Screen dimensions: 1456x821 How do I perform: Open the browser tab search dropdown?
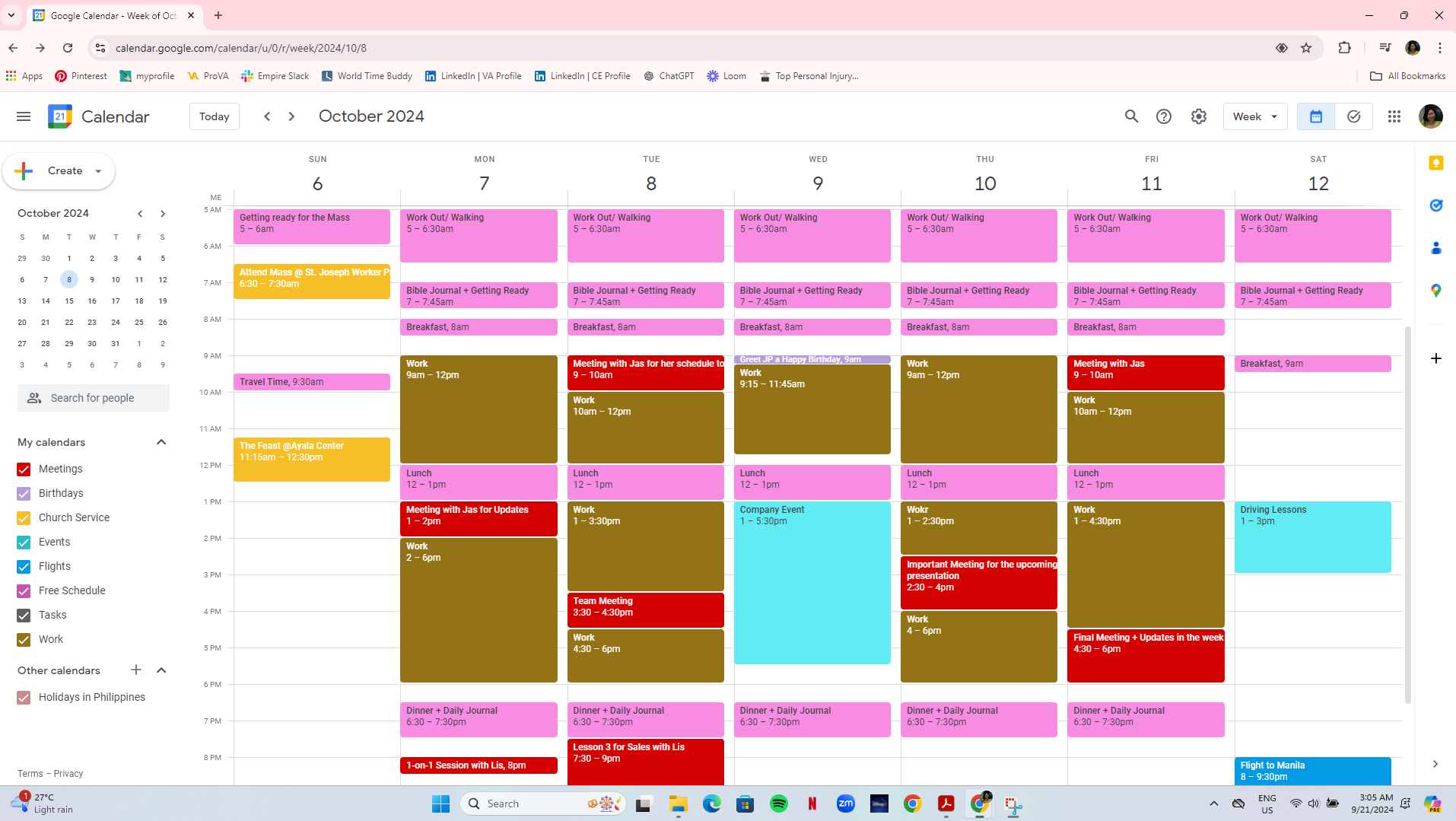pos(11,15)
